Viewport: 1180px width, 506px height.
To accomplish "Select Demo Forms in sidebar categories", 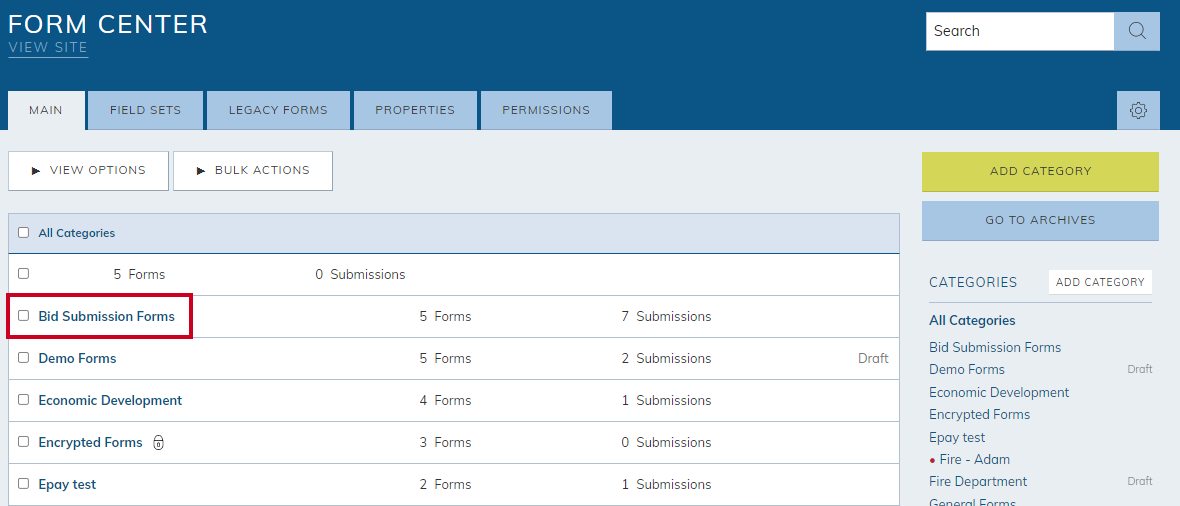I will [967, 370].
